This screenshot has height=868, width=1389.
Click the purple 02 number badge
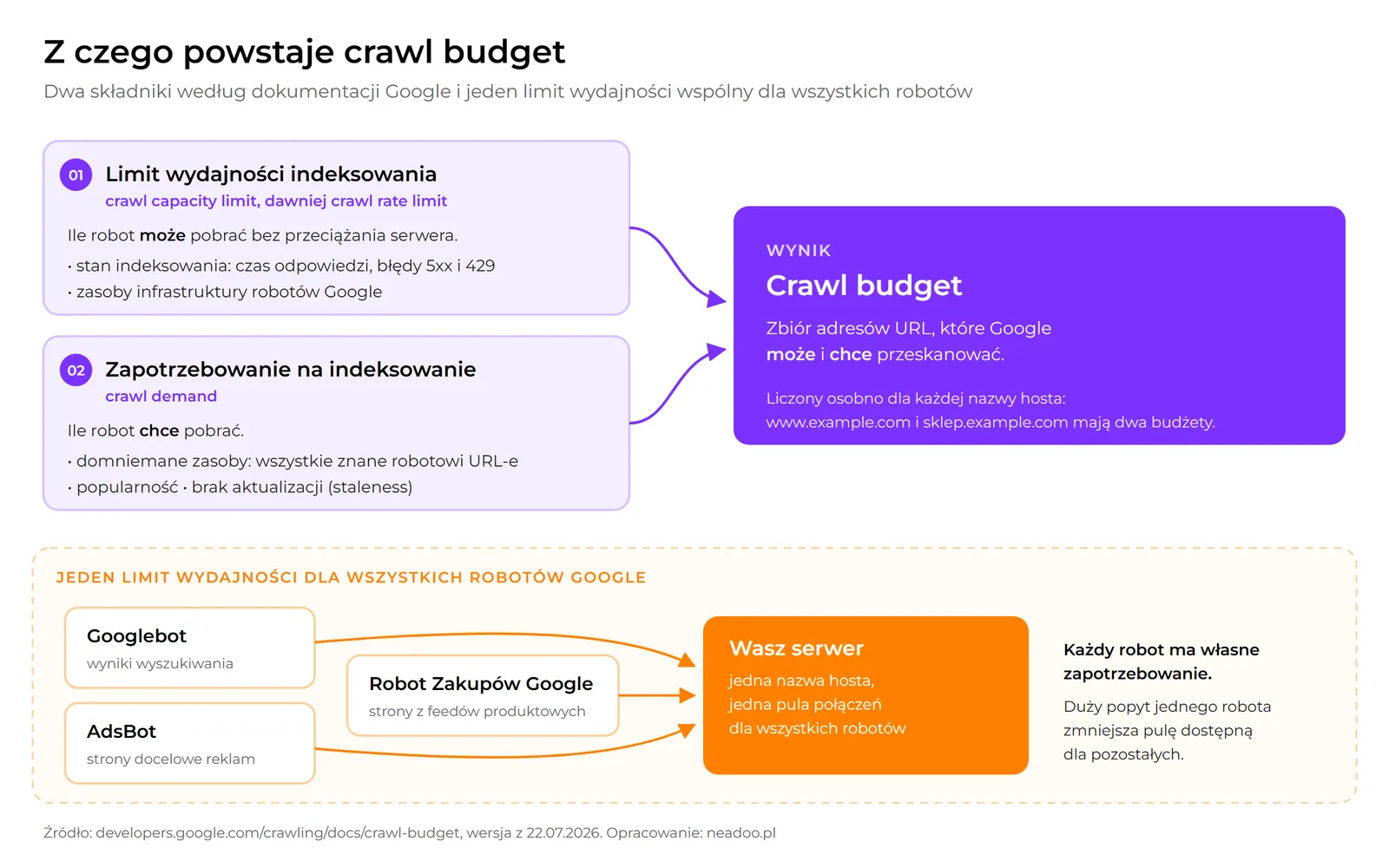tap(76, 370)
